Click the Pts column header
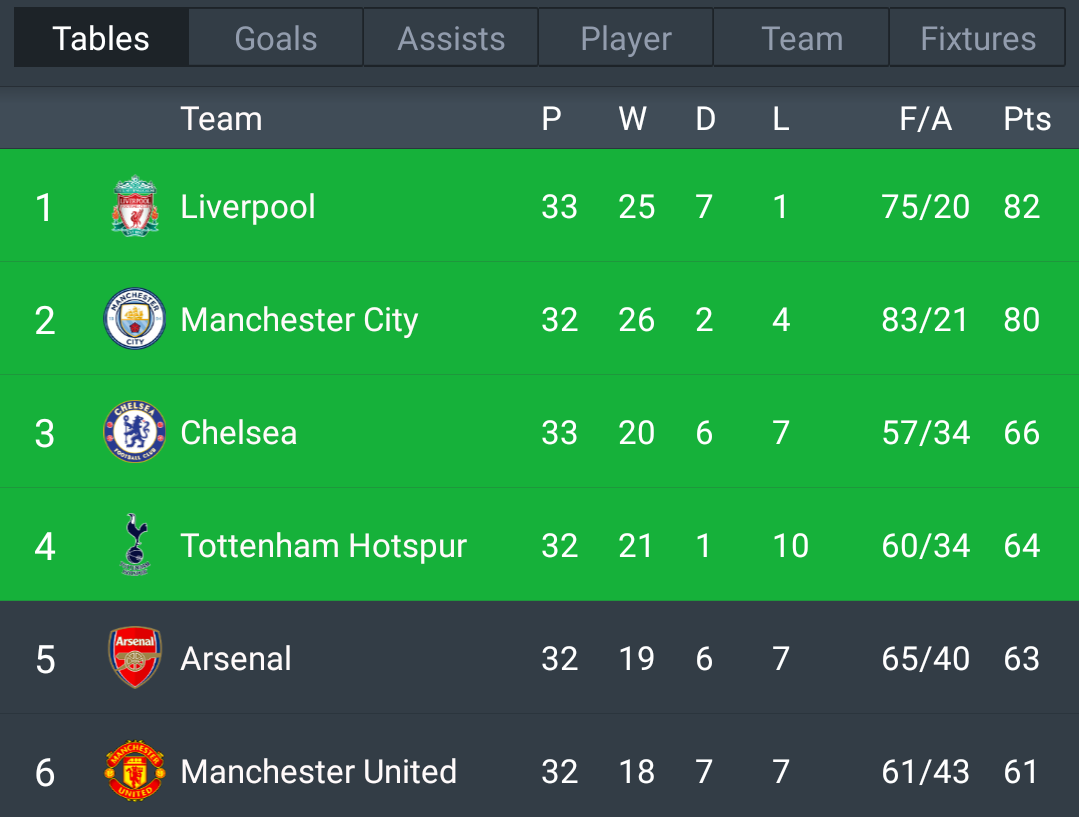The image size is (1079, 817). (x=1027, y=119)
